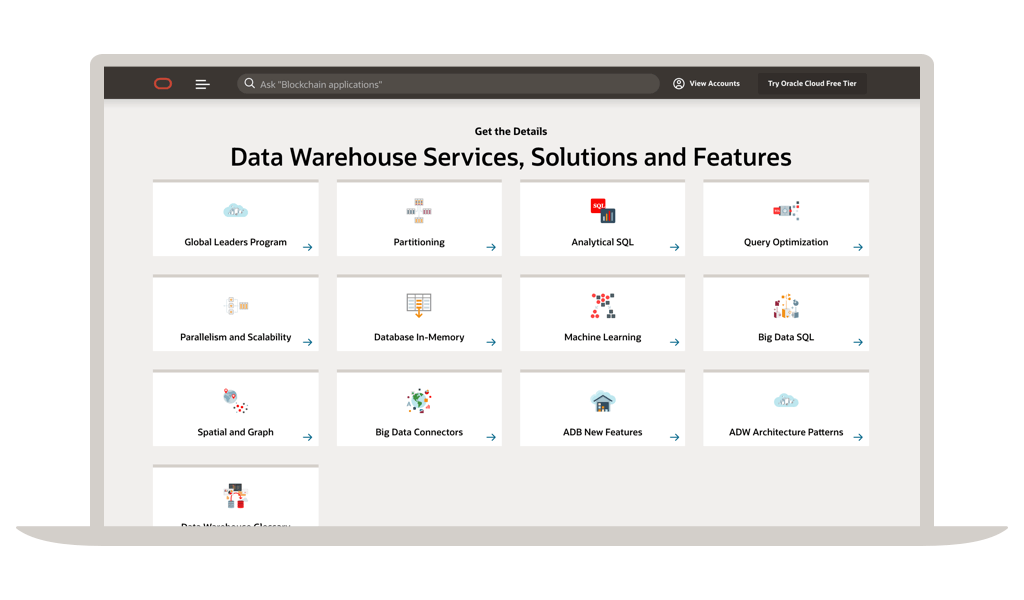Click the Parallelism and Scalability icon
The height and width of the screenshot is (600, 1024).
[x=236, y=306]
